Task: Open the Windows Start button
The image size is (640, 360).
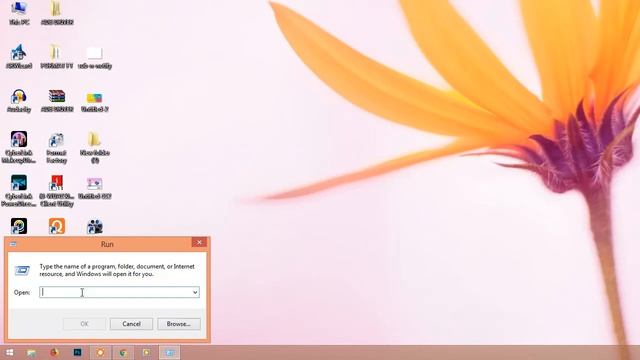Action: point(9,352)
